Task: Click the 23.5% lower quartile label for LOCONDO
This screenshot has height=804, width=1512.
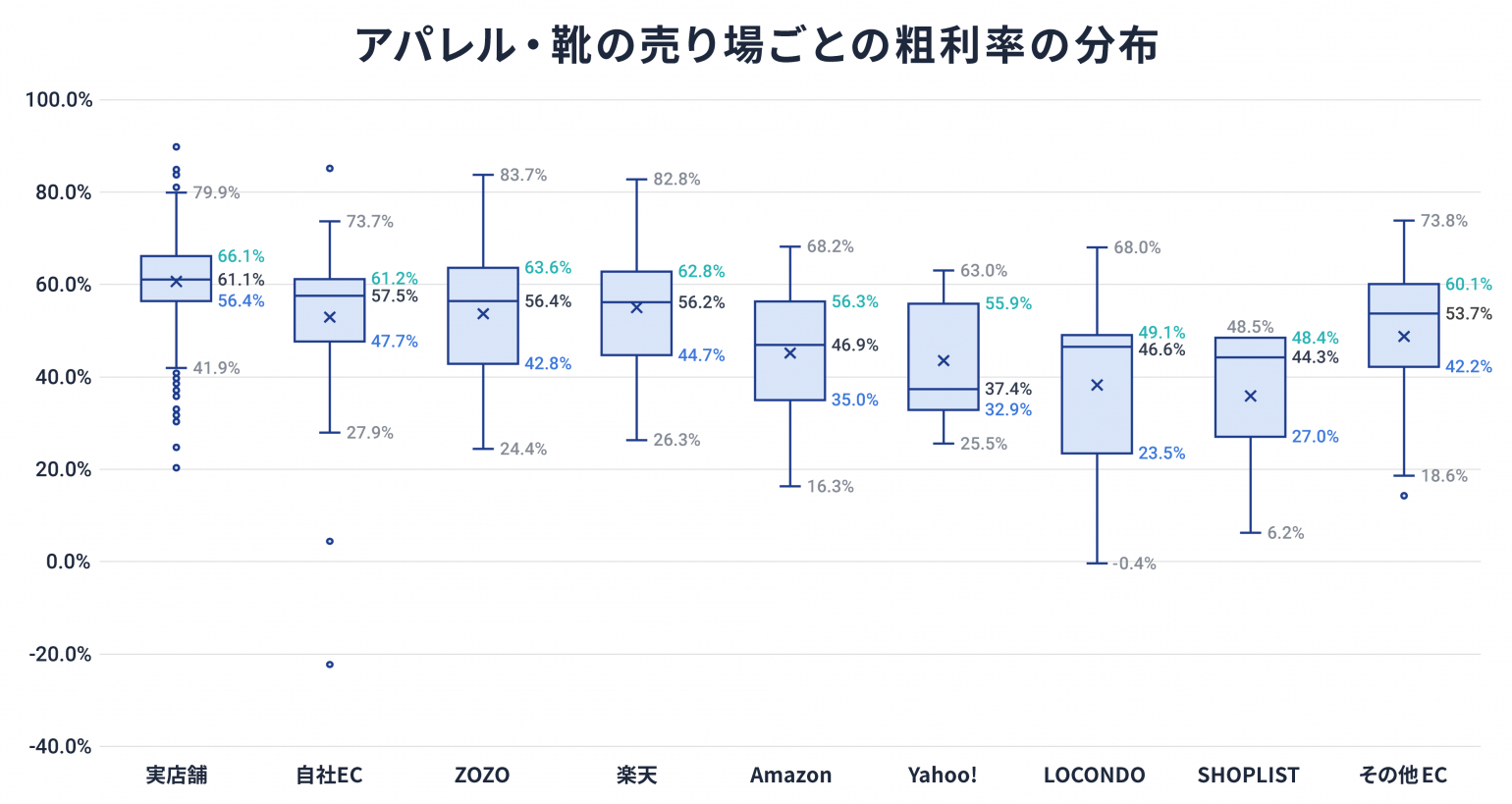Action: pyautogui.click(x=1161, y=454)
